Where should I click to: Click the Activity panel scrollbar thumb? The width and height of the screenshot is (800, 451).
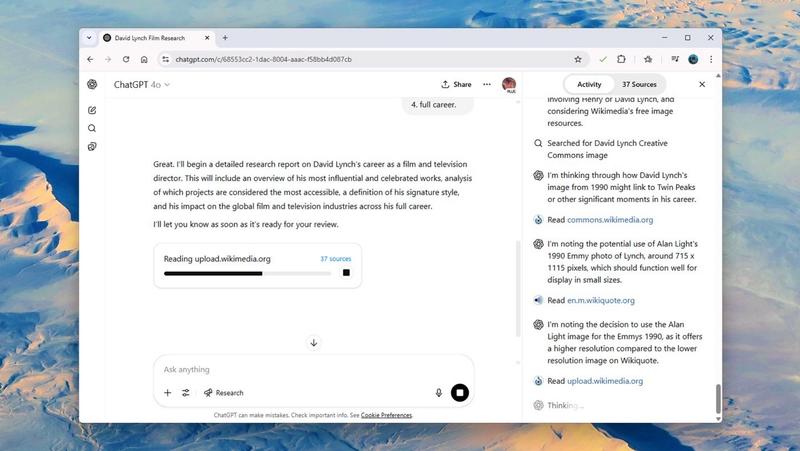pyautogui.click(x=718, y=398)
